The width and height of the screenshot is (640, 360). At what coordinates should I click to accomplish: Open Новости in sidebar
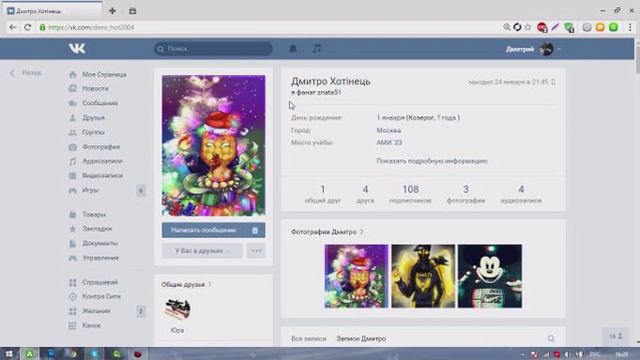(x=95, y=89)
